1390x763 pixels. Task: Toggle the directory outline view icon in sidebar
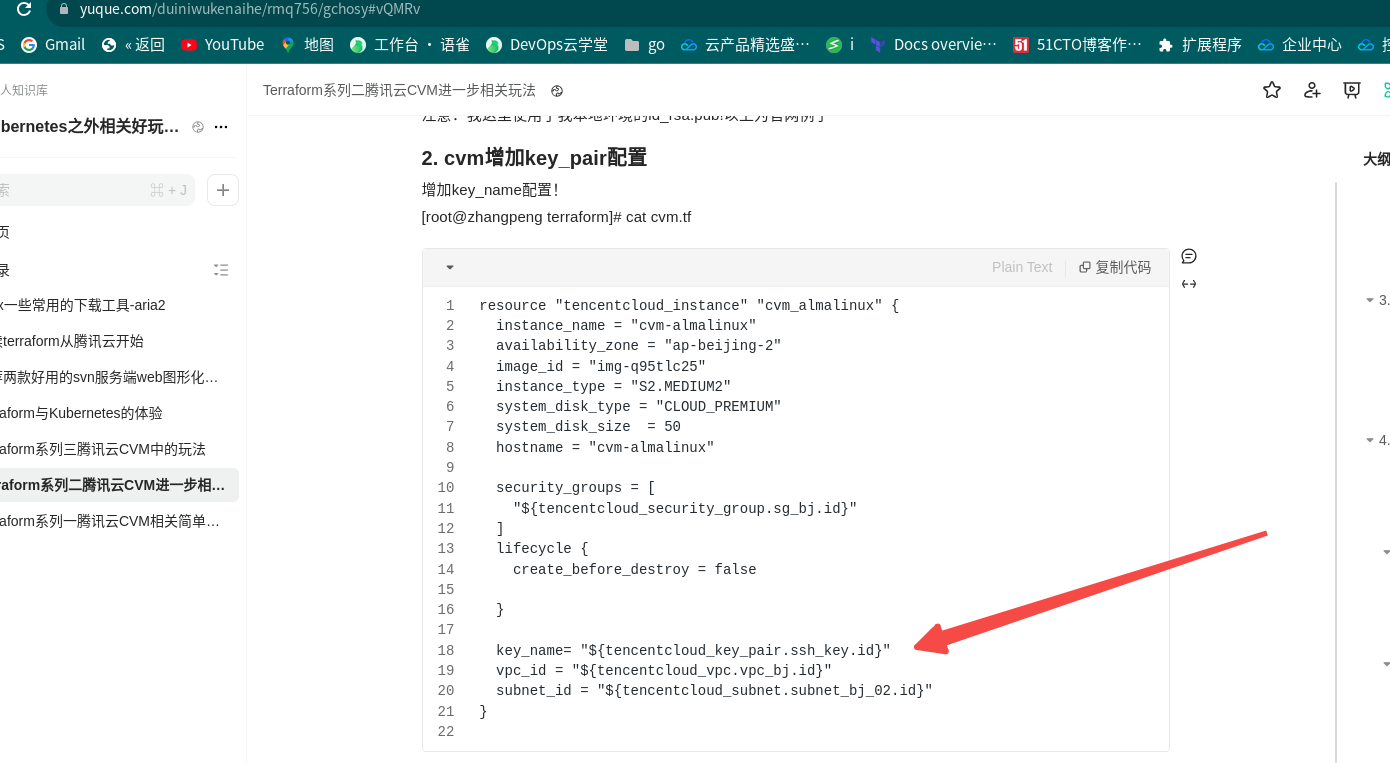tap(221, 270)
